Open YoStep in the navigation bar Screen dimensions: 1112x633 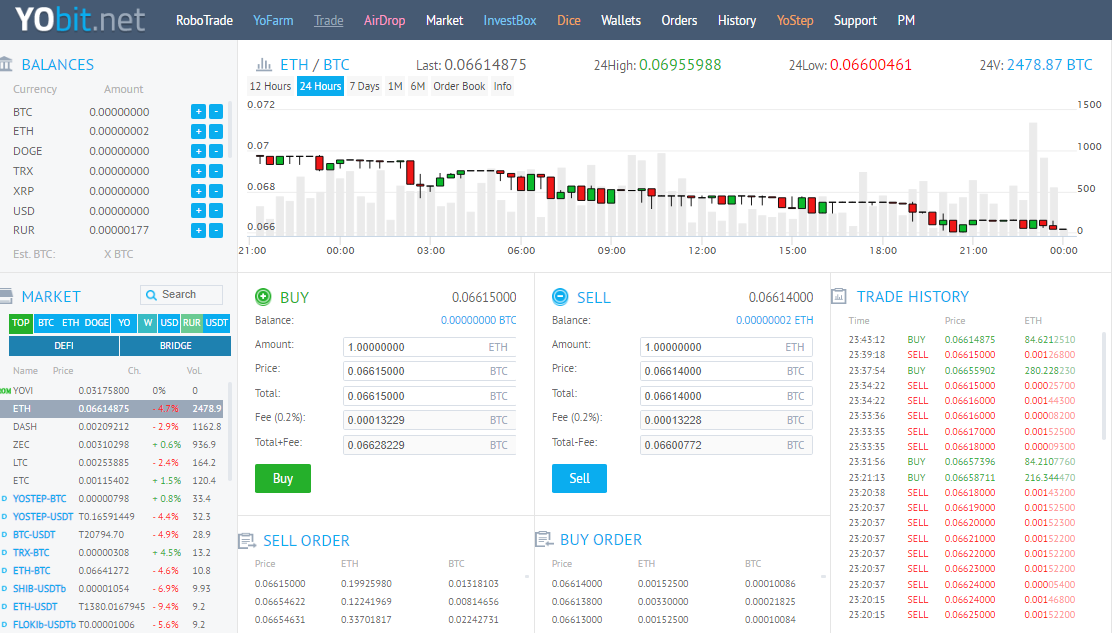[795, 21]
